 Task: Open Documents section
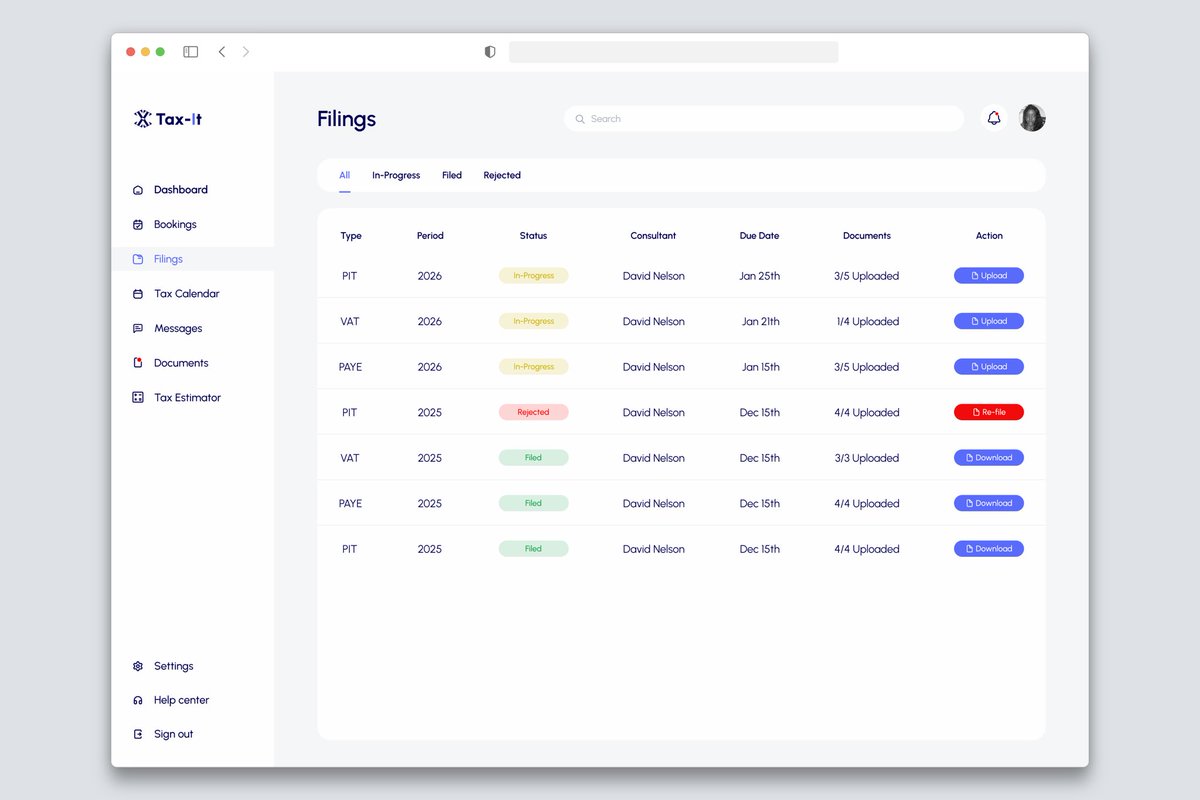point(181,363)
